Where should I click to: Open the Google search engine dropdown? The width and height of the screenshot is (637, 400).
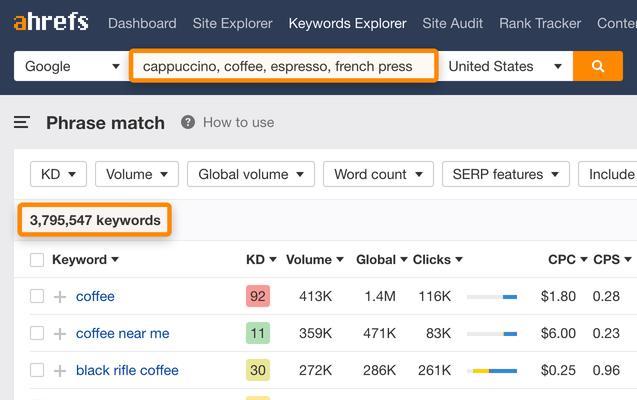pyautogui.click(x=72, y=66)
